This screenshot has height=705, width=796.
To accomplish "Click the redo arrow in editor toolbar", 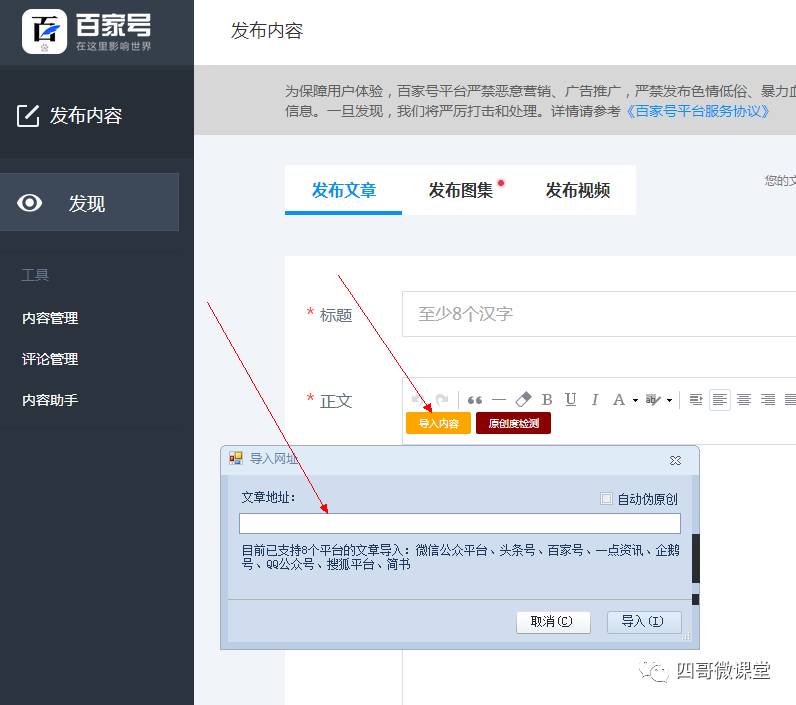I will pyautogui.click(x=442, y=399).
